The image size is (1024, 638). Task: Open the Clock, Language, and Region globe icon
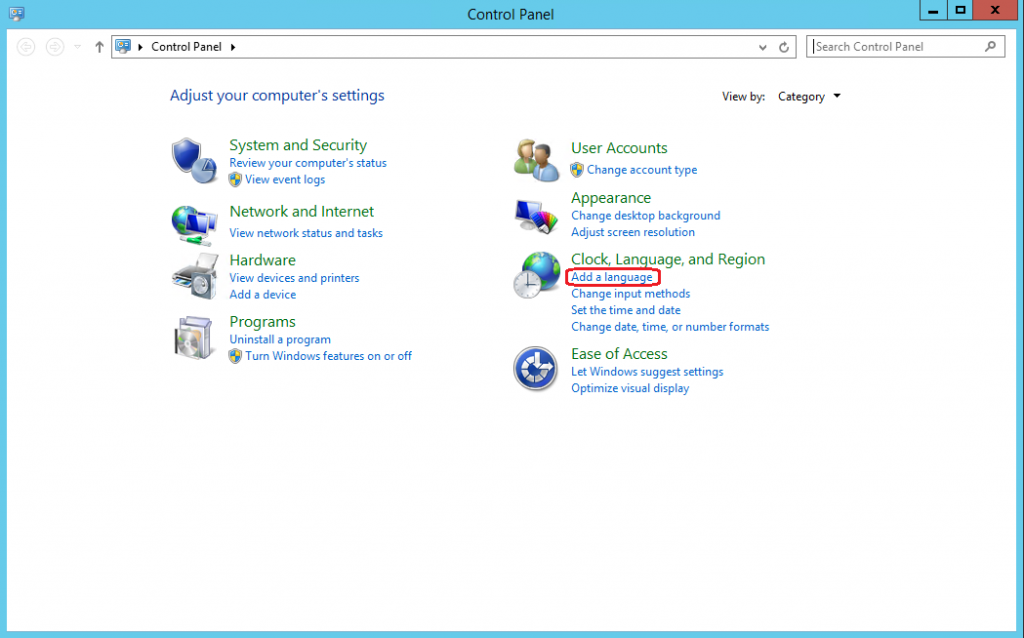tap(536, 275)
